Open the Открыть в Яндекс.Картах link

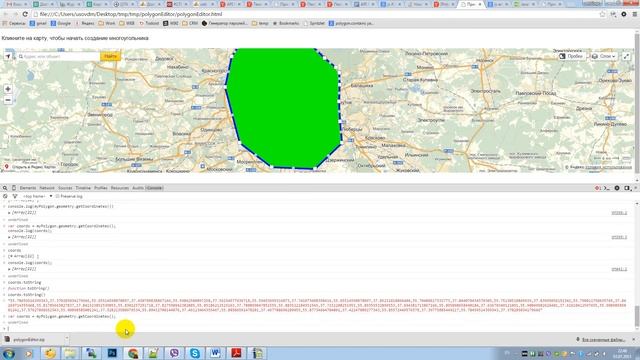click(x=30, y=167)
